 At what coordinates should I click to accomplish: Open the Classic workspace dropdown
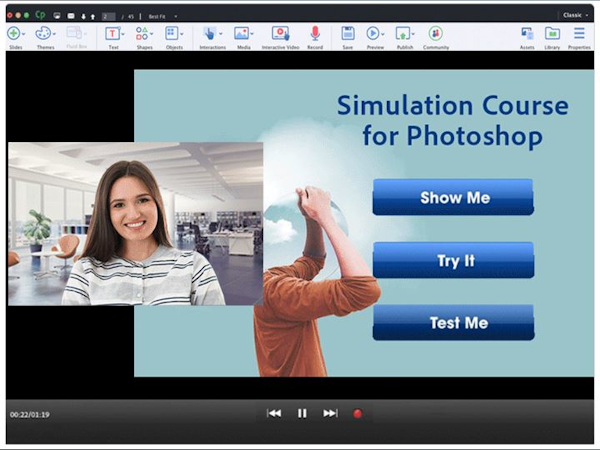pos(575,15)
